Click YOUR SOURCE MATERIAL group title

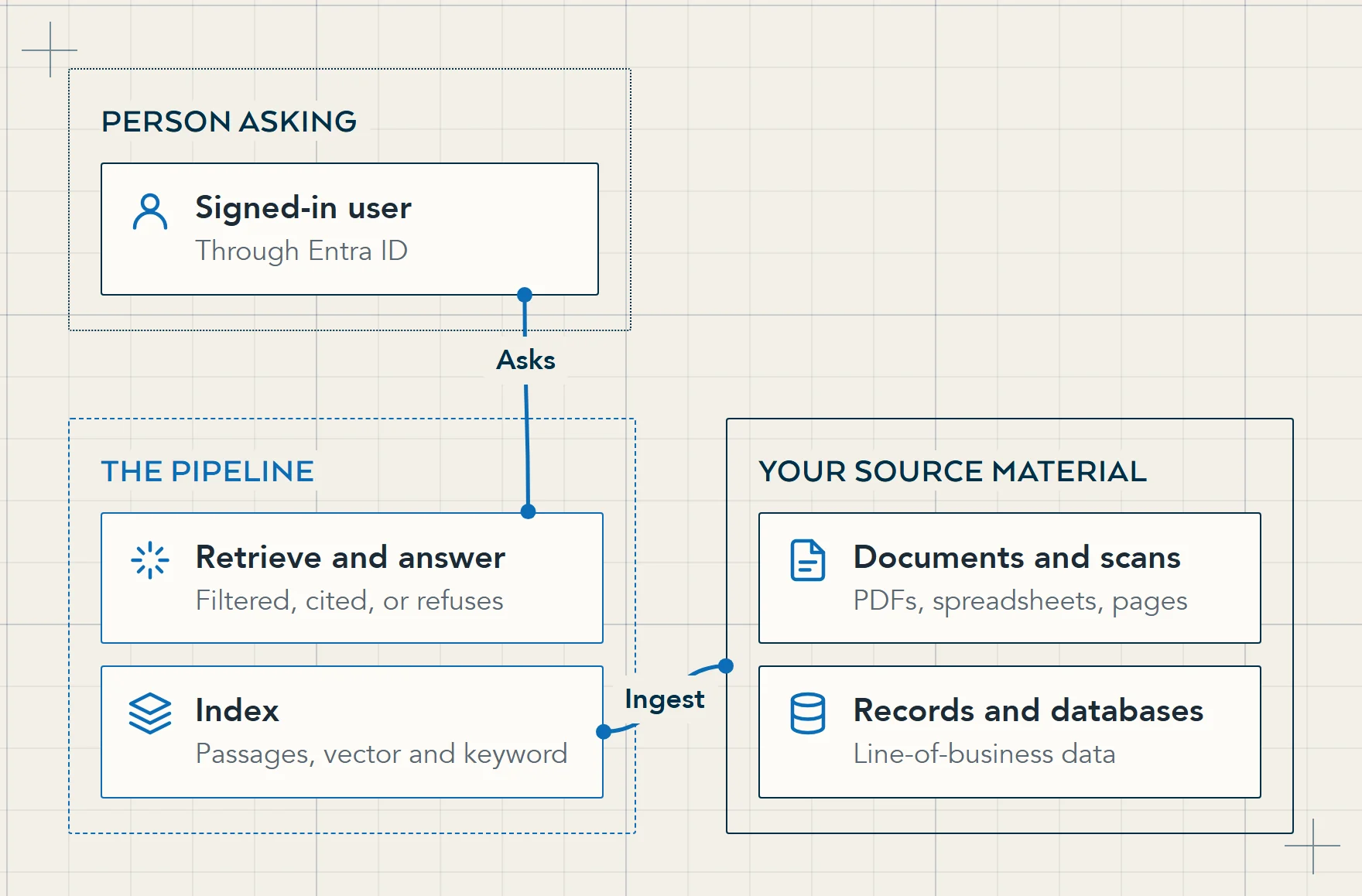(x=953, y=471)
